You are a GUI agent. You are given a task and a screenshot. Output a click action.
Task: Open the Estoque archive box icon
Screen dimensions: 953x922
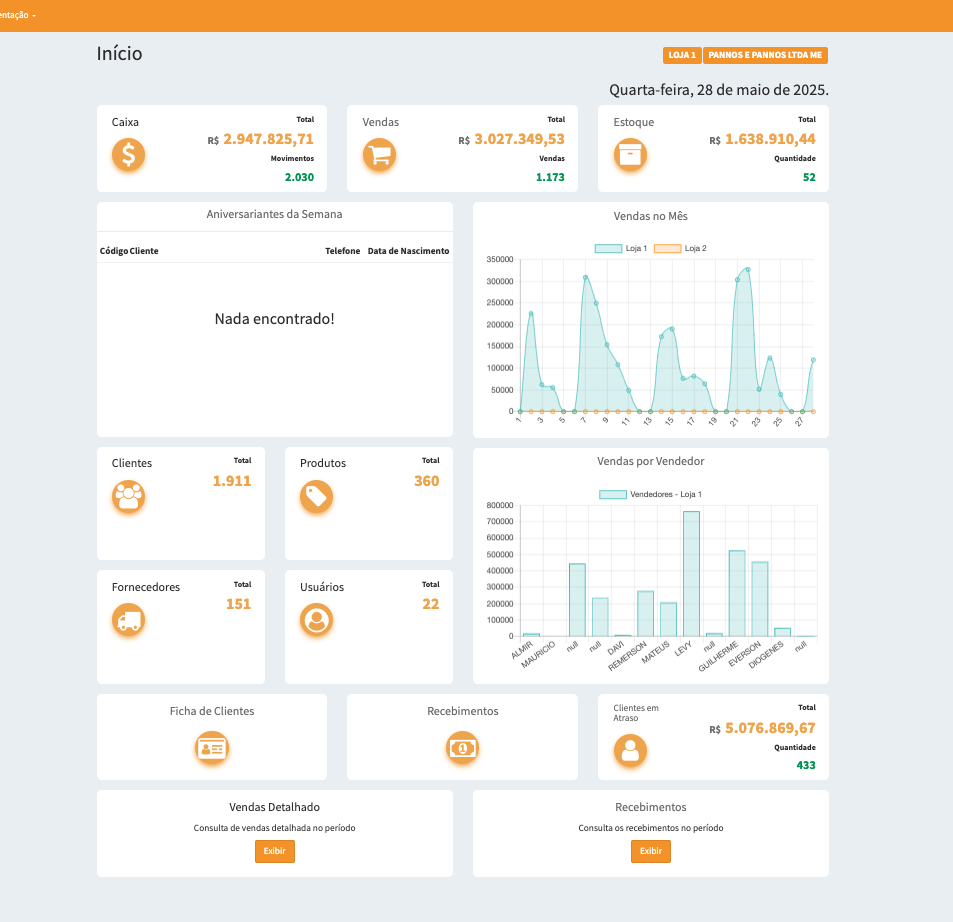coord(630,155)
